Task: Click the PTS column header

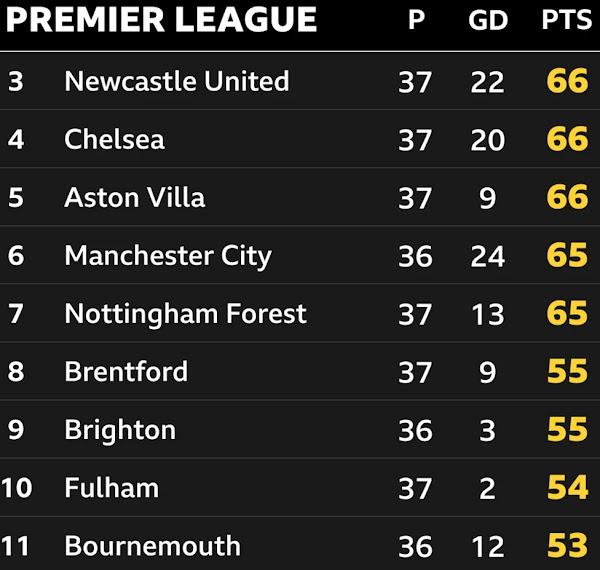Action: pos(567,20)
